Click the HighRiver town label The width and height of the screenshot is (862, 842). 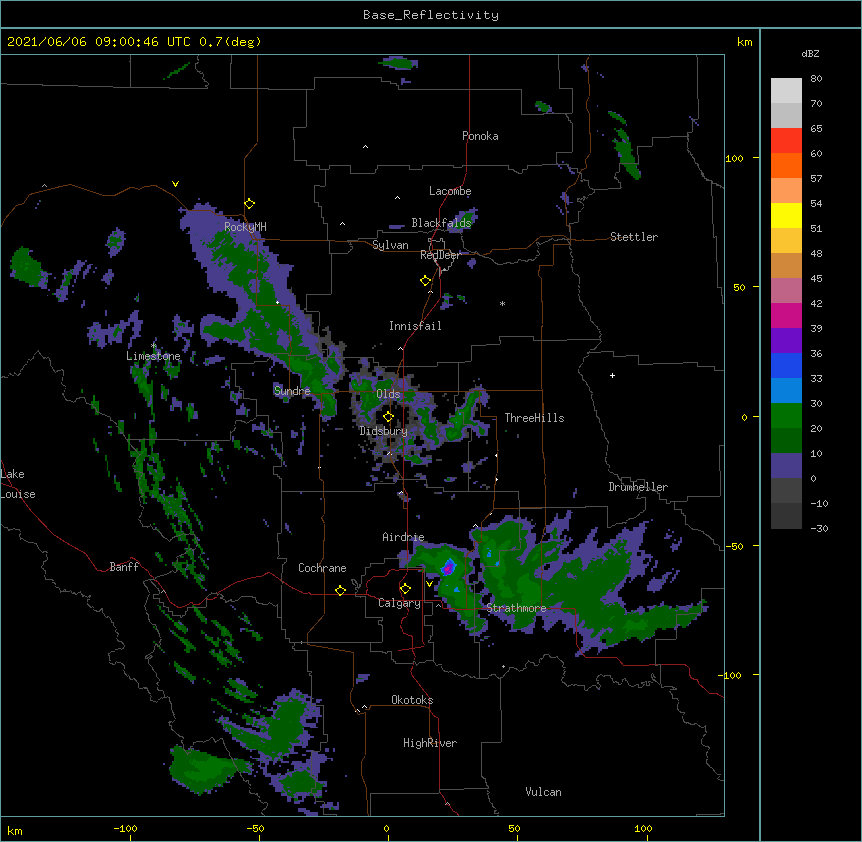[430, 743]
